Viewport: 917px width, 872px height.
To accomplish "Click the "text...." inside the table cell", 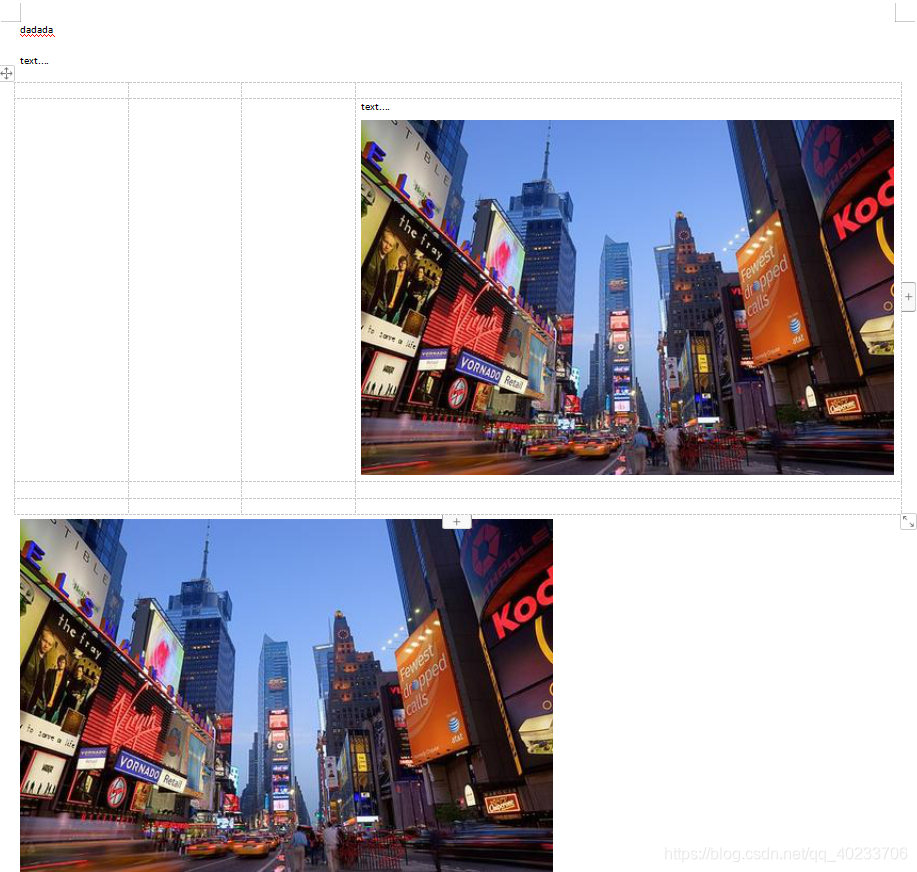I will click(x=375, y=107).
